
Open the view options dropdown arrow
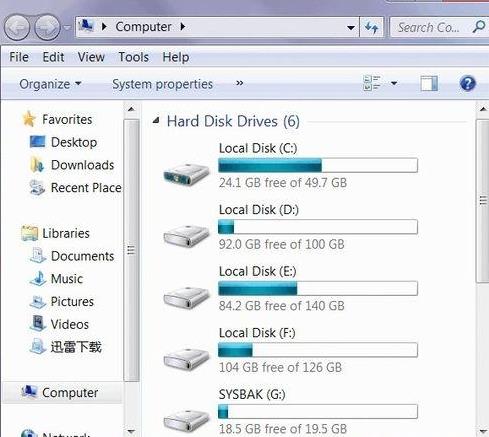[x=394, y=83]
